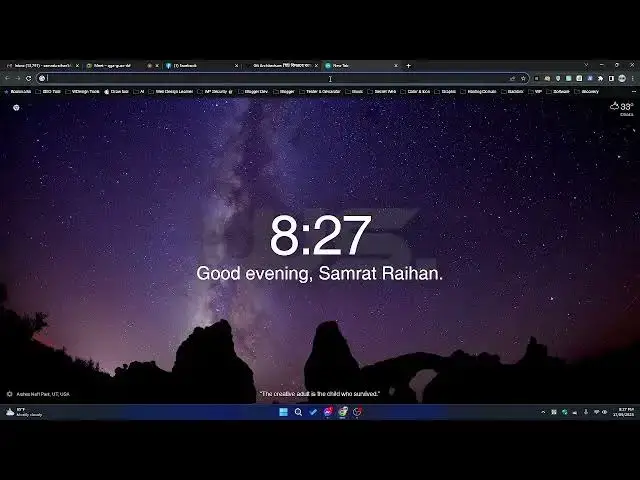Switch to the Architecture tab
The width and height of the screenshot is (640, 480).
[x=280, y=65]
